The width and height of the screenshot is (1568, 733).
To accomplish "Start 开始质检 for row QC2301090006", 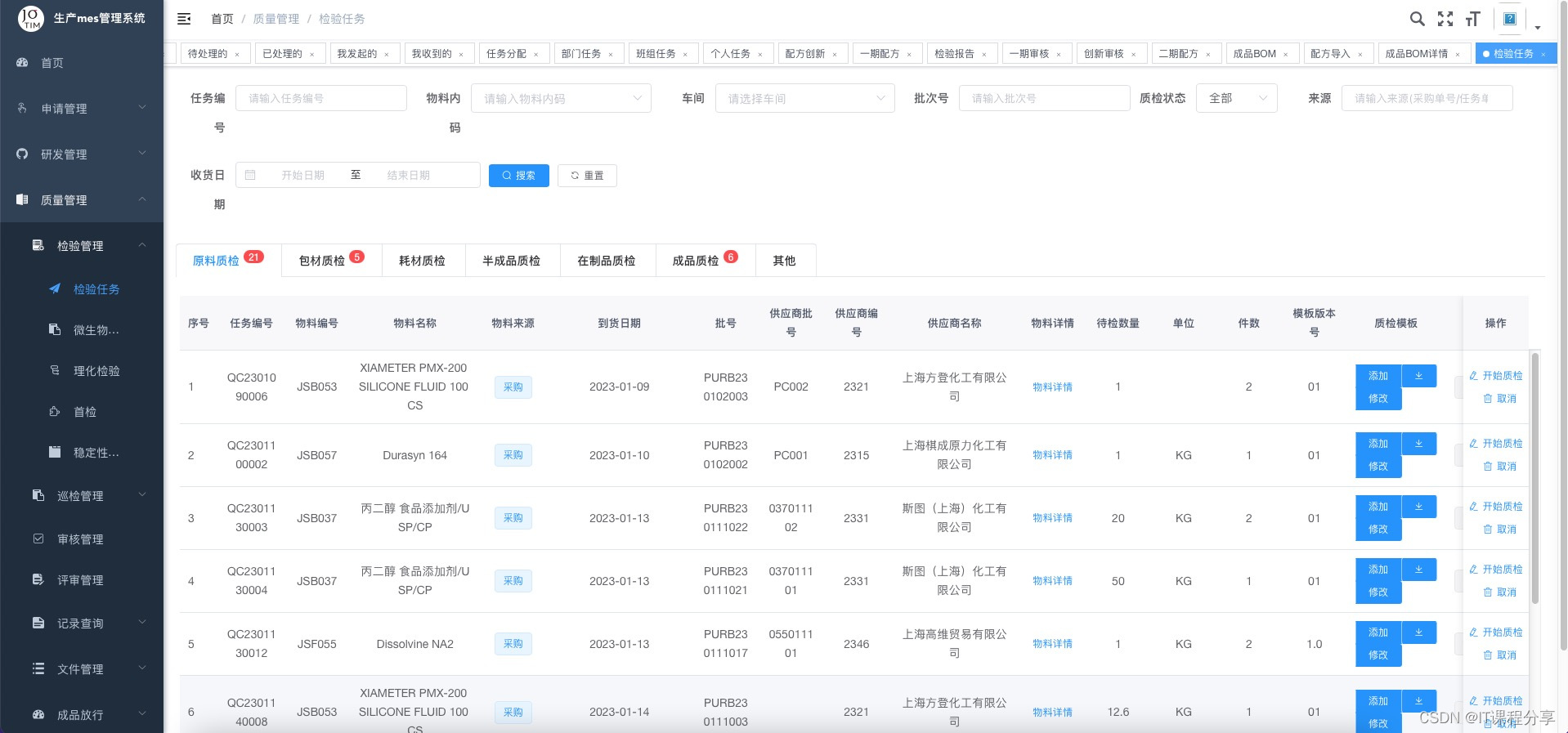I will pyautogui.click(x=1496, y=376).
